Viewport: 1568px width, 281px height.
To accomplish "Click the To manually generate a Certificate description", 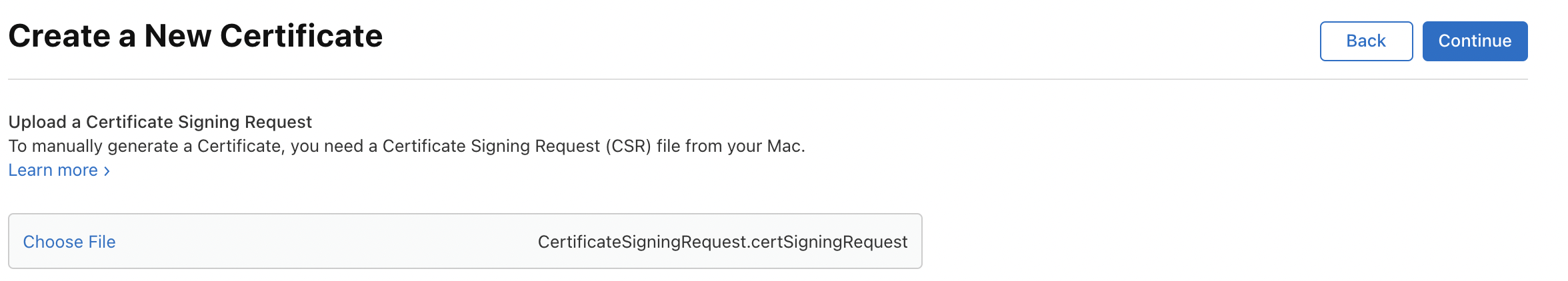I will 407,146.
